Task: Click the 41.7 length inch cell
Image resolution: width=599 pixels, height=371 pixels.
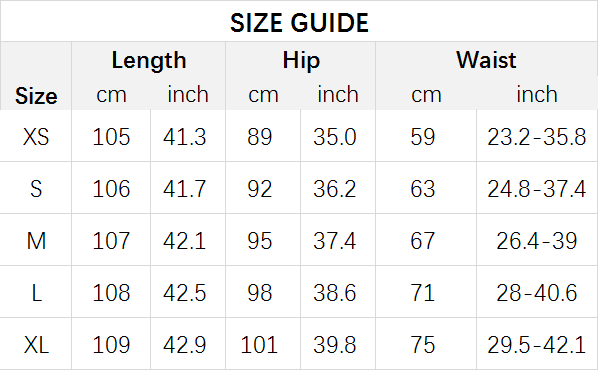Action: click(x=185, y=189)
